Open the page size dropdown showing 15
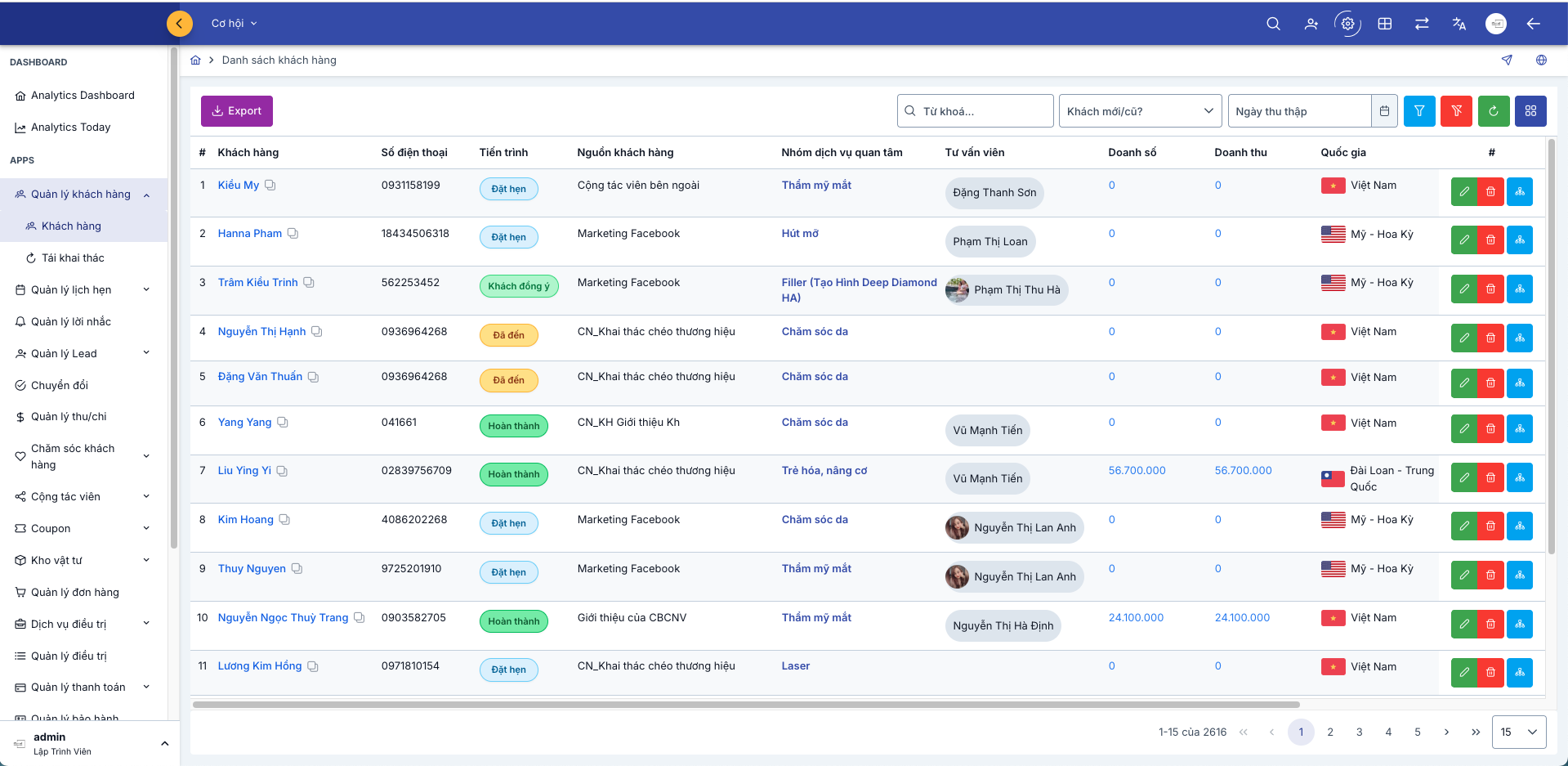This screenshot has width=1568, height=766. coord(1518,732)
